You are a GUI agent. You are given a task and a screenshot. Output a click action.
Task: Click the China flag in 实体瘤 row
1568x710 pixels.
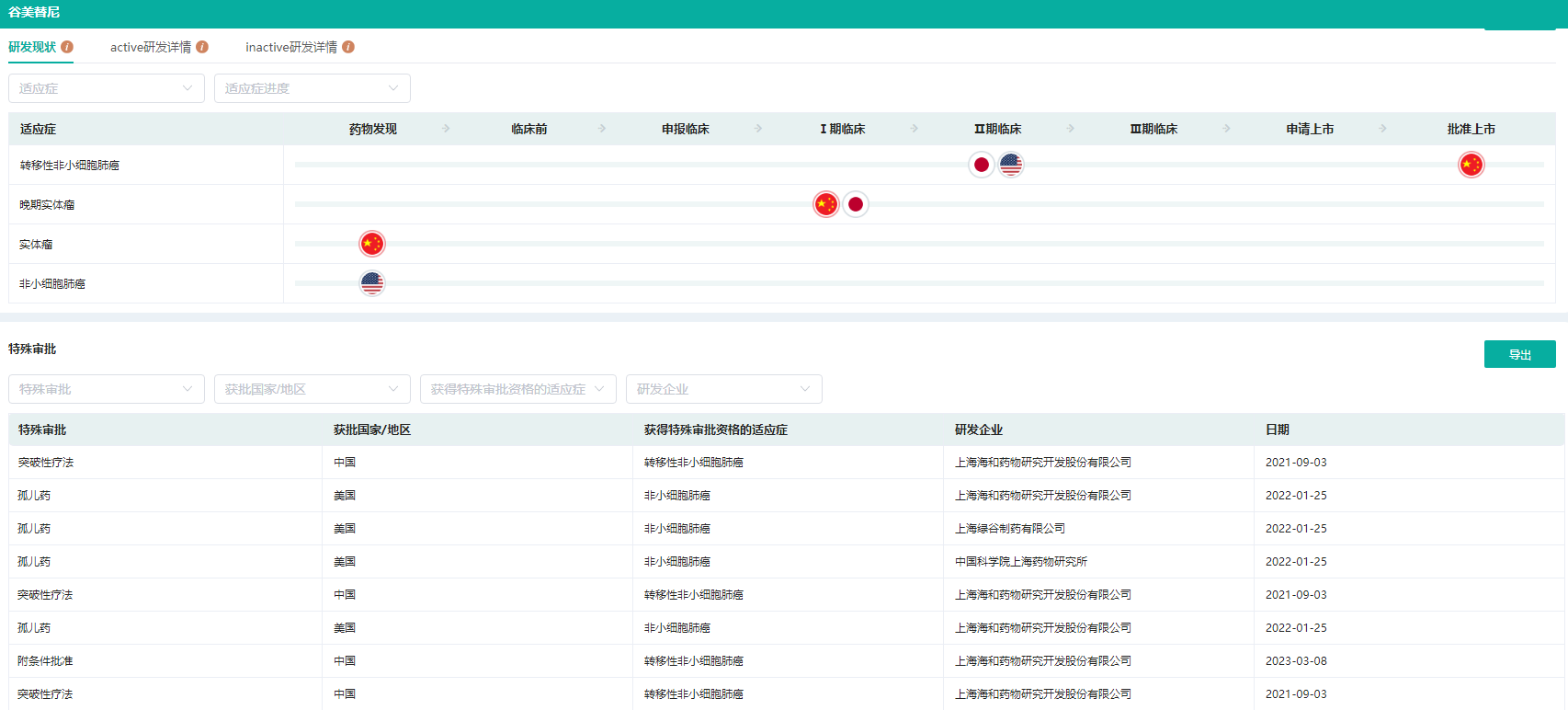pyautogui.click(x=372, y=244)
